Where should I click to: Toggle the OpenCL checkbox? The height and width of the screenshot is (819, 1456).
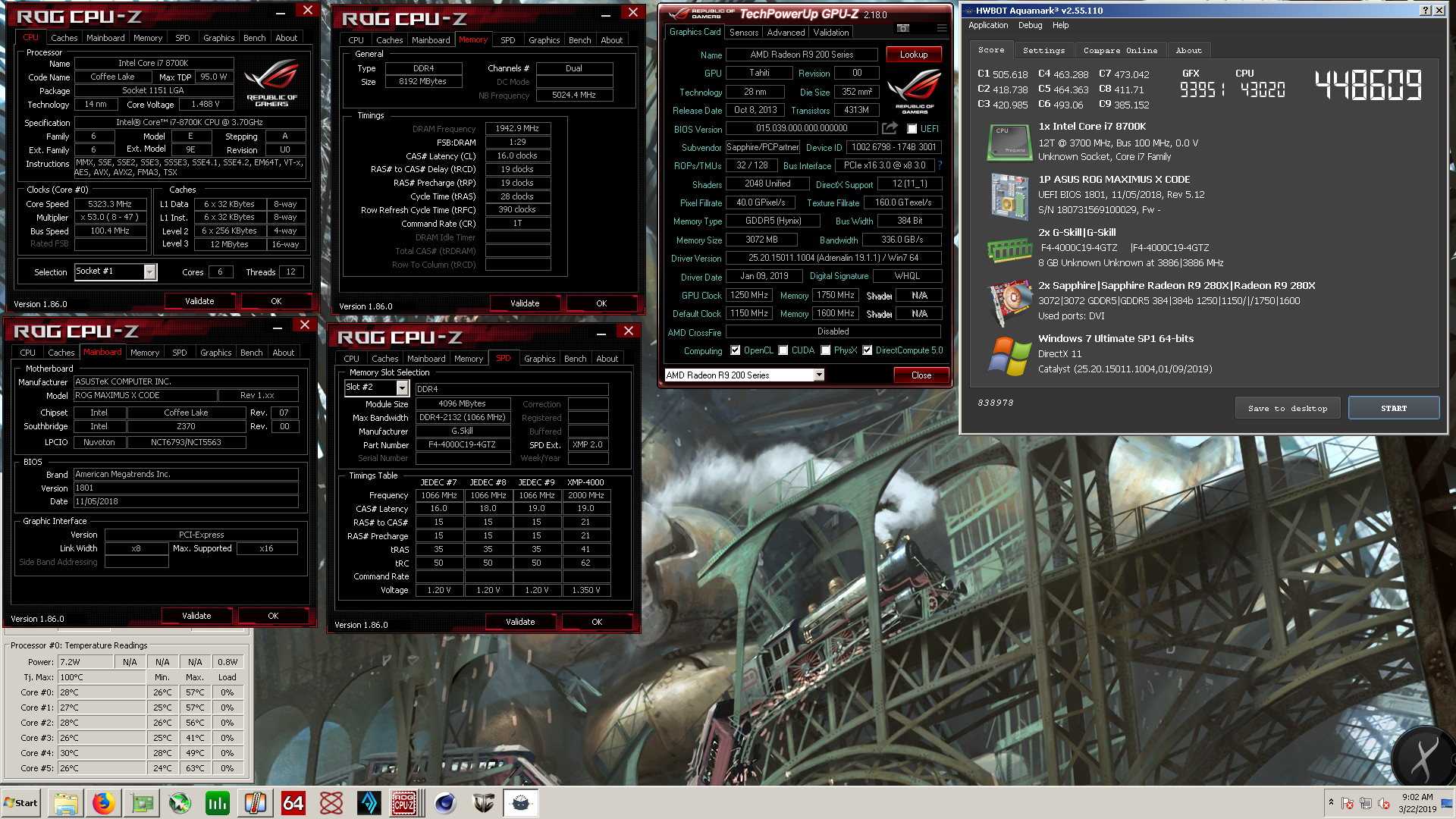[x=735, y=350]
